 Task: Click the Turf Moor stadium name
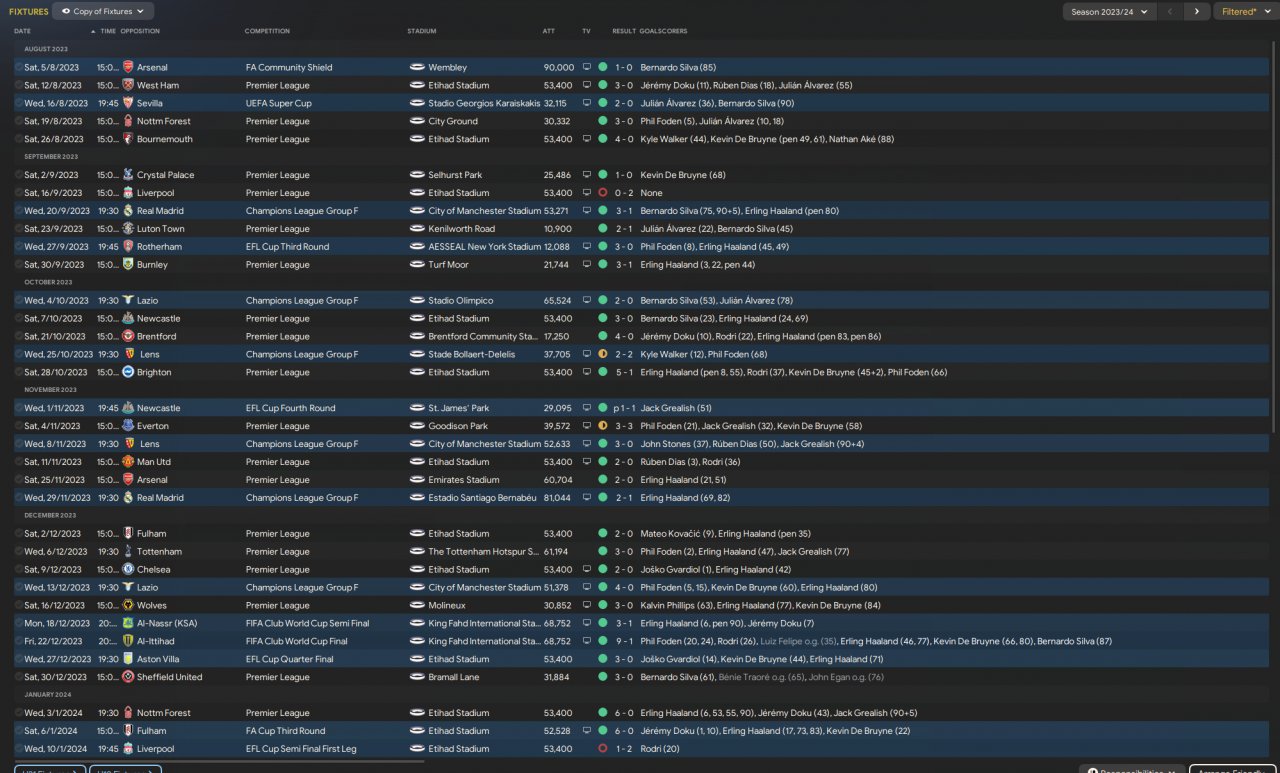tap(448, 265)
